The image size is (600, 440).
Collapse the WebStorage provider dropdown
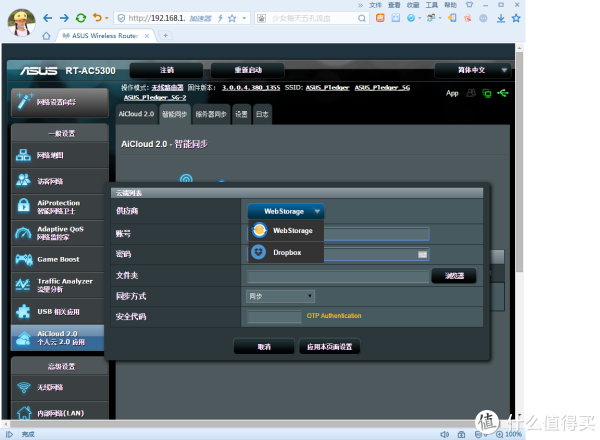pyautogui.click(x=286, y=211)
